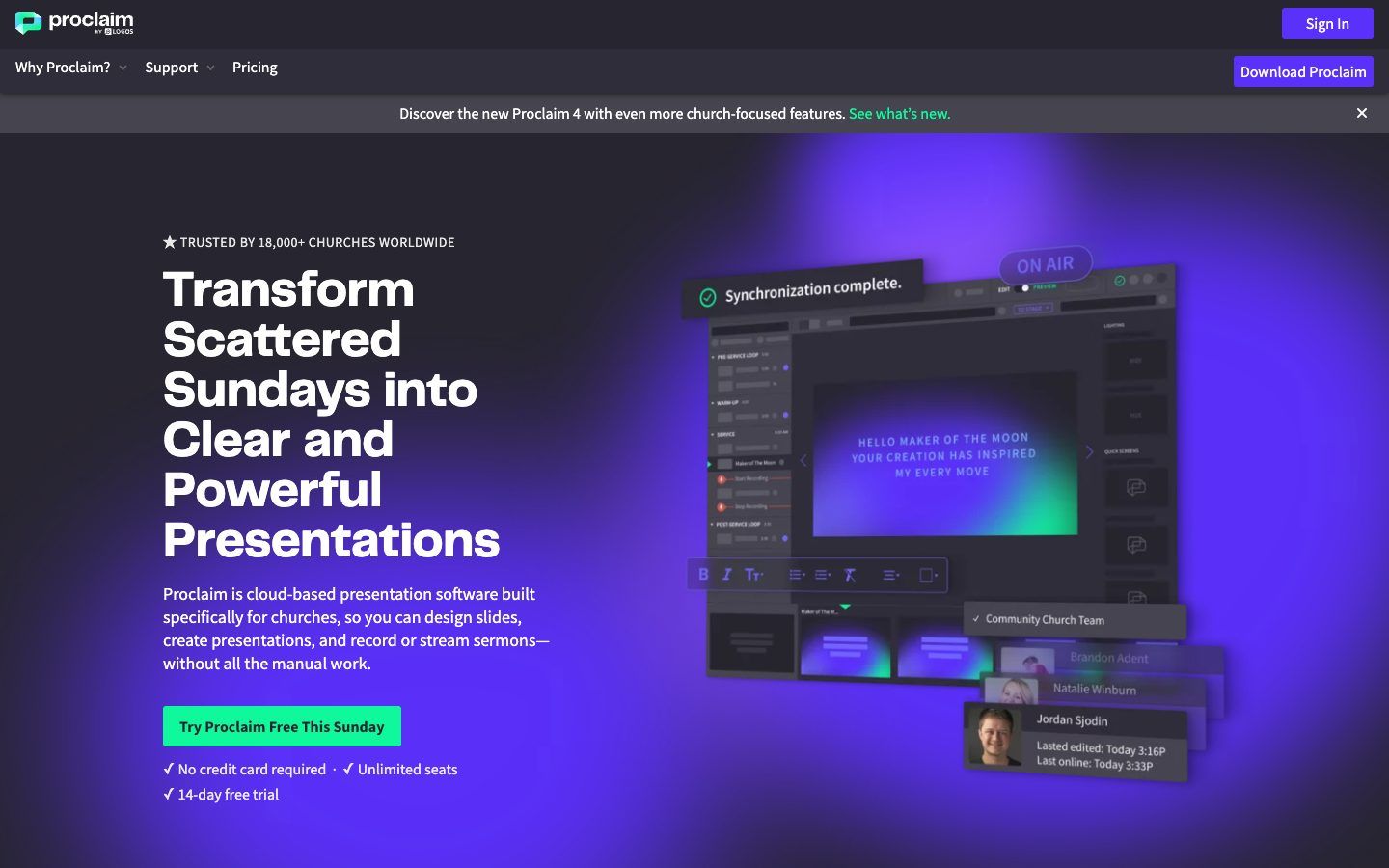This screenshot has height=868, width=1389.
Task: Click the "Transform Scattered Sundays" headline
Action: (332, 415)
